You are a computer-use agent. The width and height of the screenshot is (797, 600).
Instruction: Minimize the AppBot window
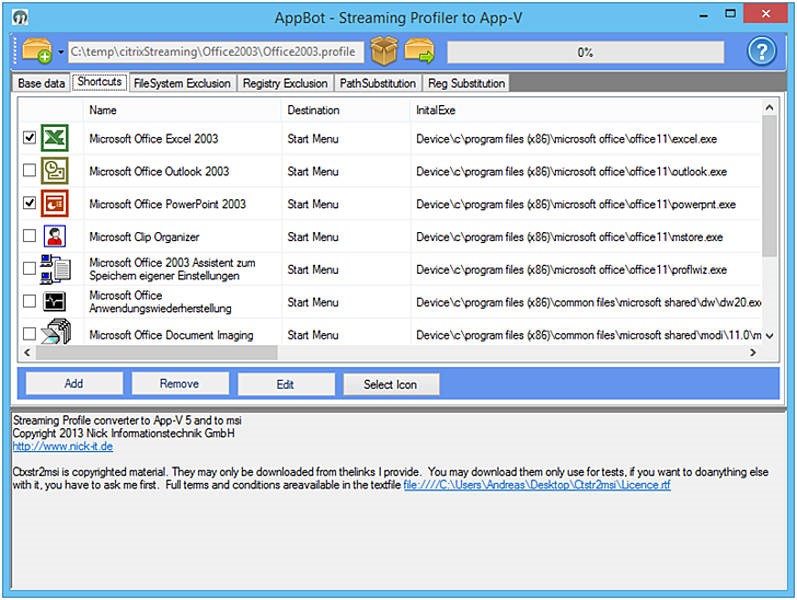[703, 15]
